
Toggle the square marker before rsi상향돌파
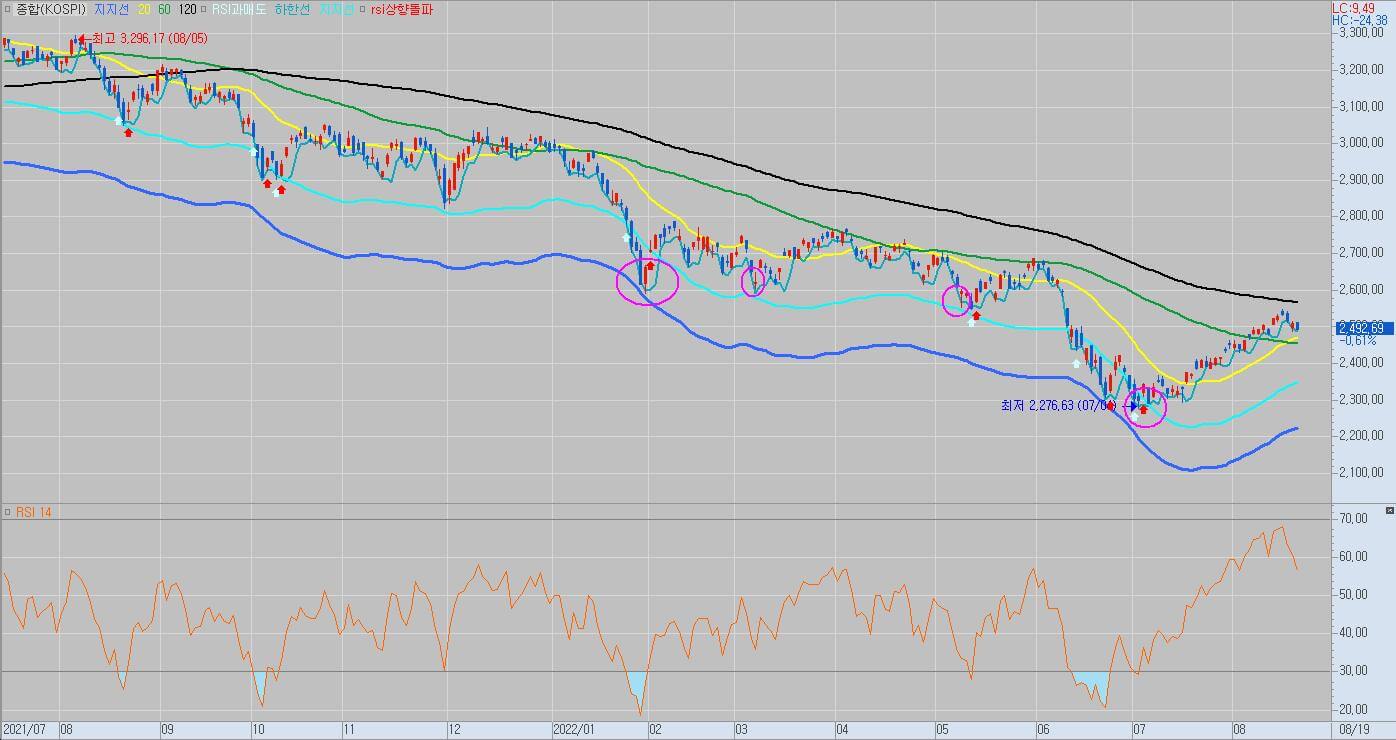tap(363, 9)
